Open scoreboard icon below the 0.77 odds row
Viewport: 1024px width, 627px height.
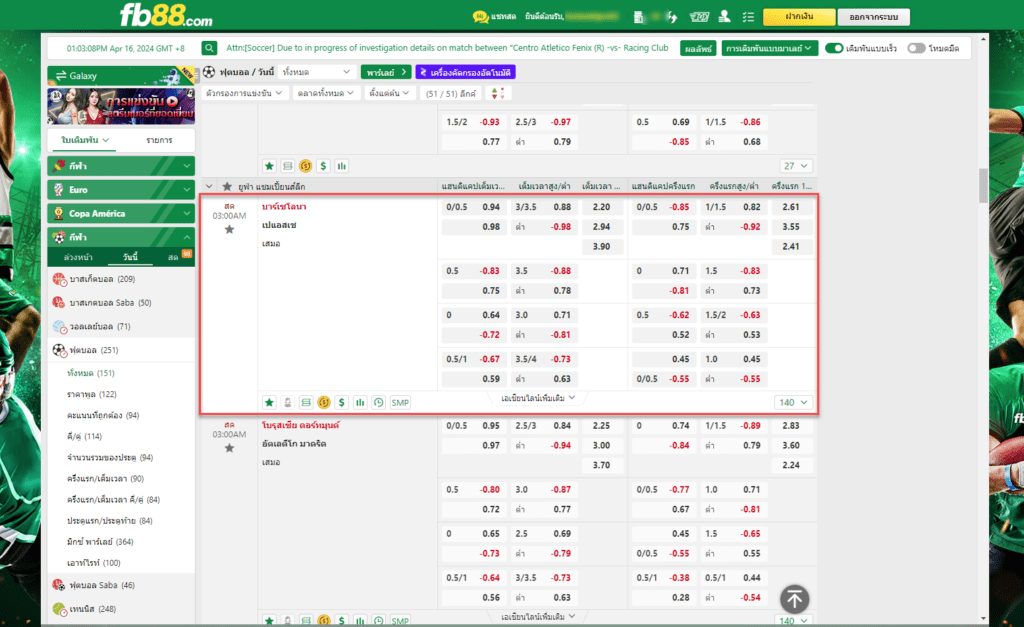287,166
